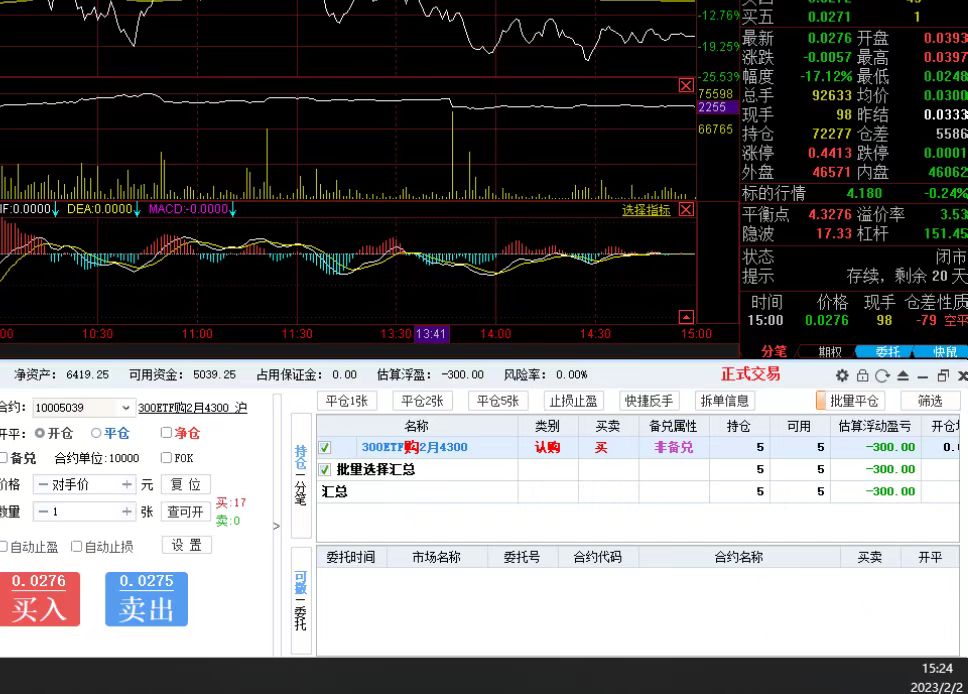
Task: Click price field showing 对手价
Action: tap(85, 485)
